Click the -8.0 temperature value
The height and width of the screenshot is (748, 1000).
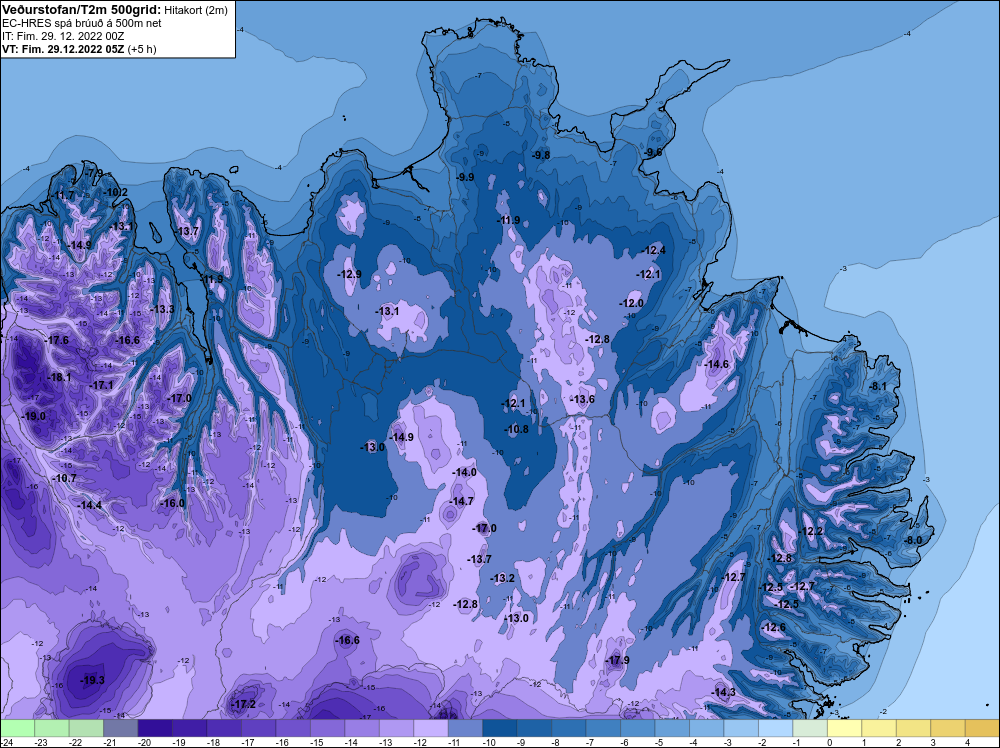tap(914, 540)
